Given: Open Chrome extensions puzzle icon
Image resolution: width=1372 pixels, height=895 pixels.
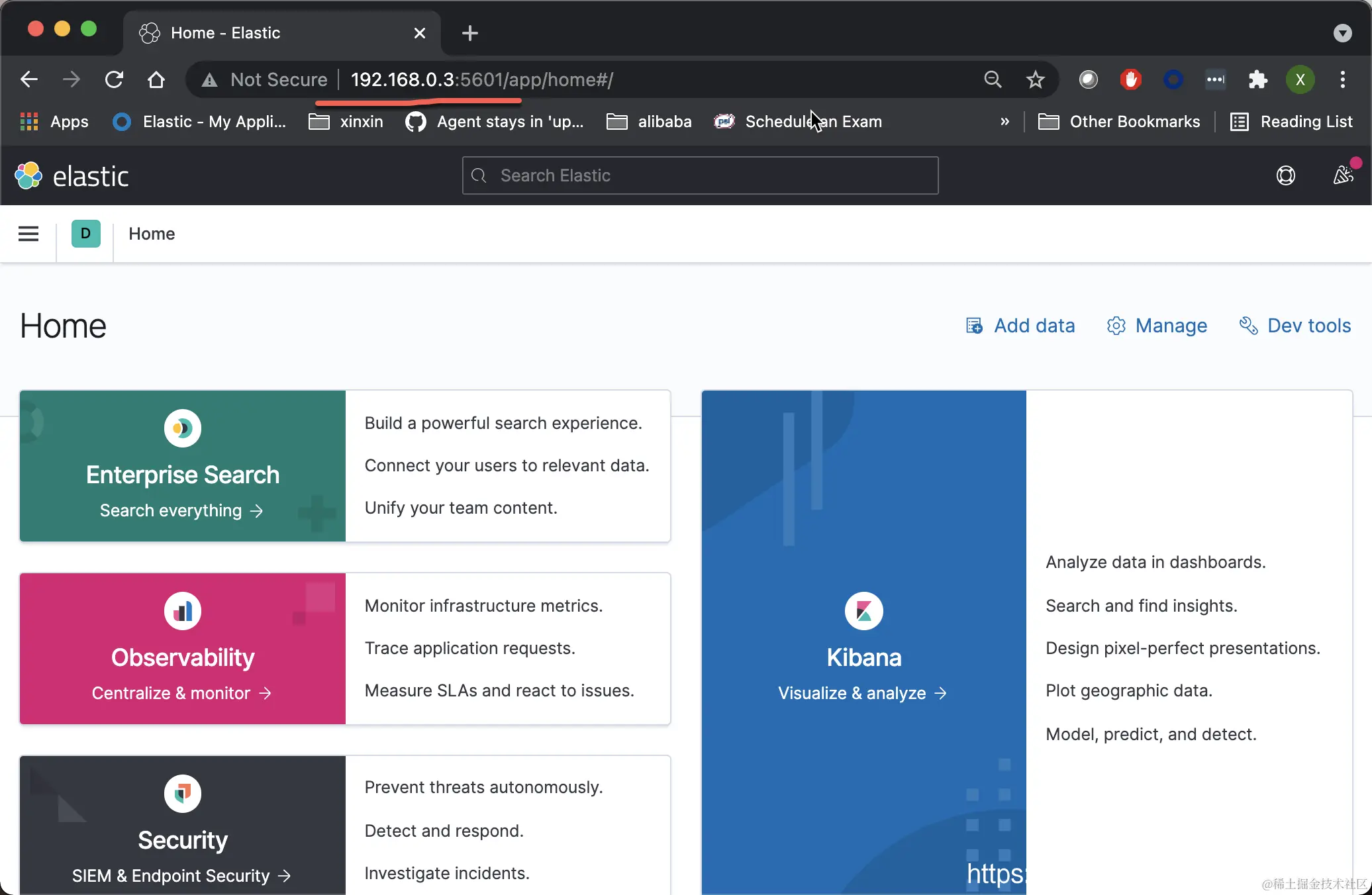Looking at the screenshot, I should click(1257, 79).
